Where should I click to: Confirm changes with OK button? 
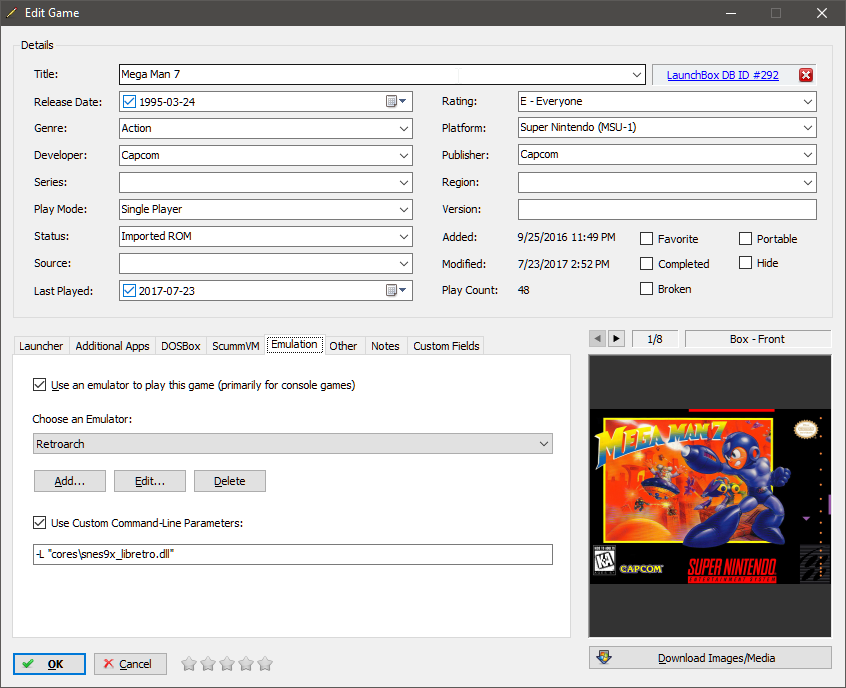pyautogui.click(x=49, y=664)
